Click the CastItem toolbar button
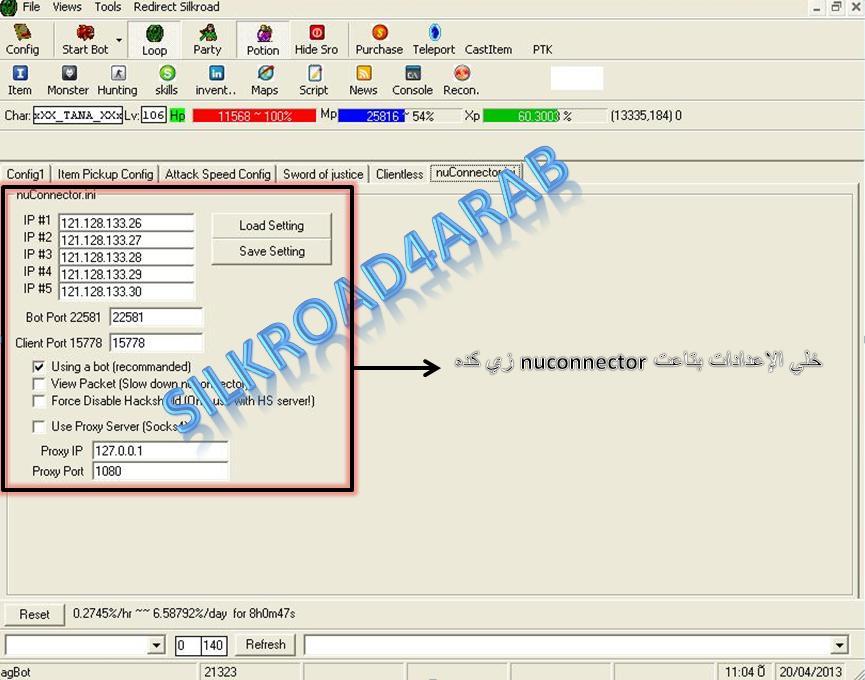Image resolution: width=865 pixels, height=680 pixels. 488,50
